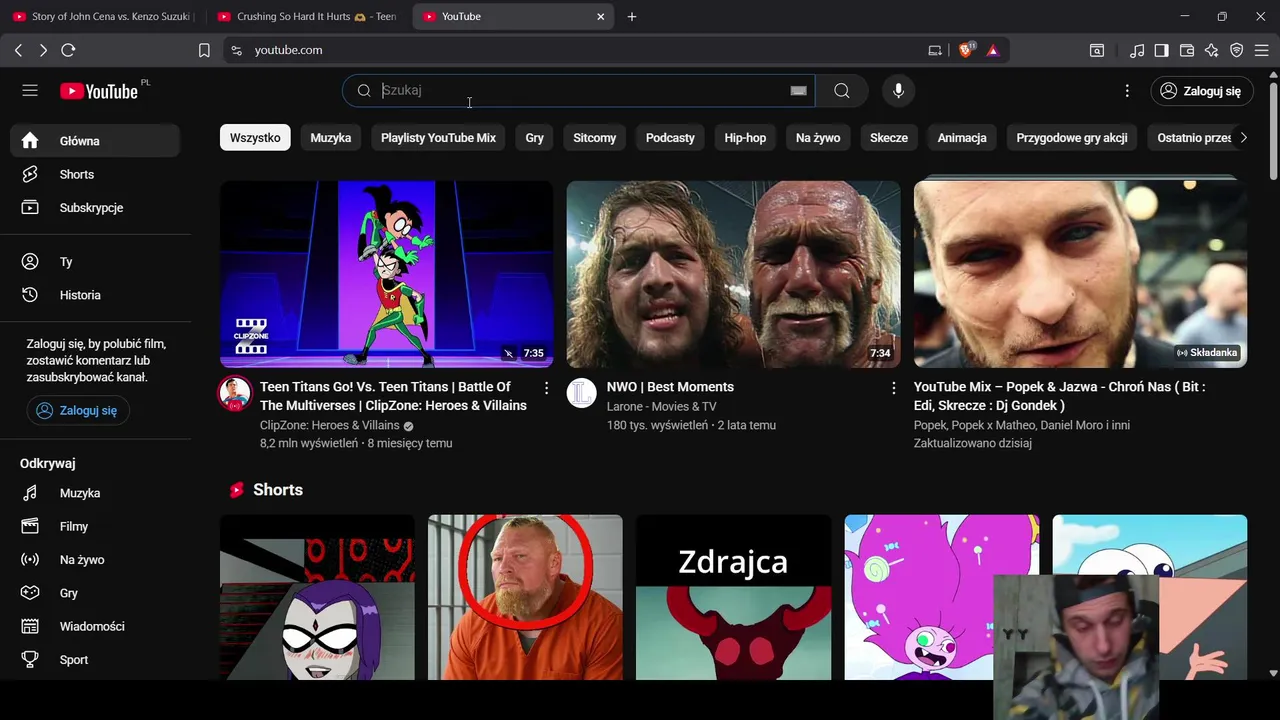The height and width of the screenshot is (720, 1280).
Task: Open Sport under Odkrywaj
Action: tap(95, 660)
